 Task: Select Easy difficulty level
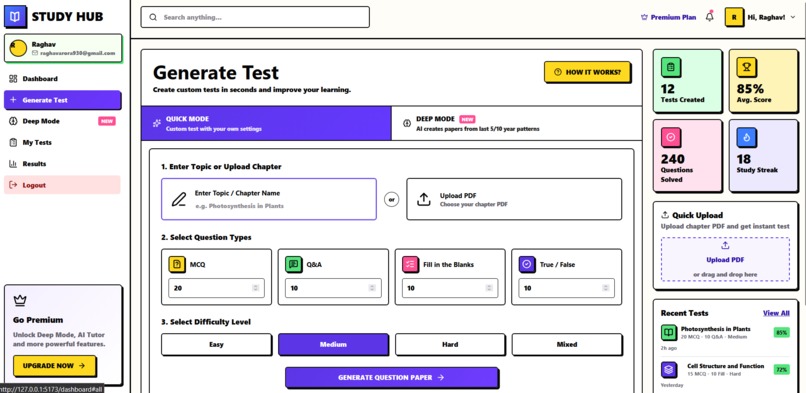click(216, 344)
